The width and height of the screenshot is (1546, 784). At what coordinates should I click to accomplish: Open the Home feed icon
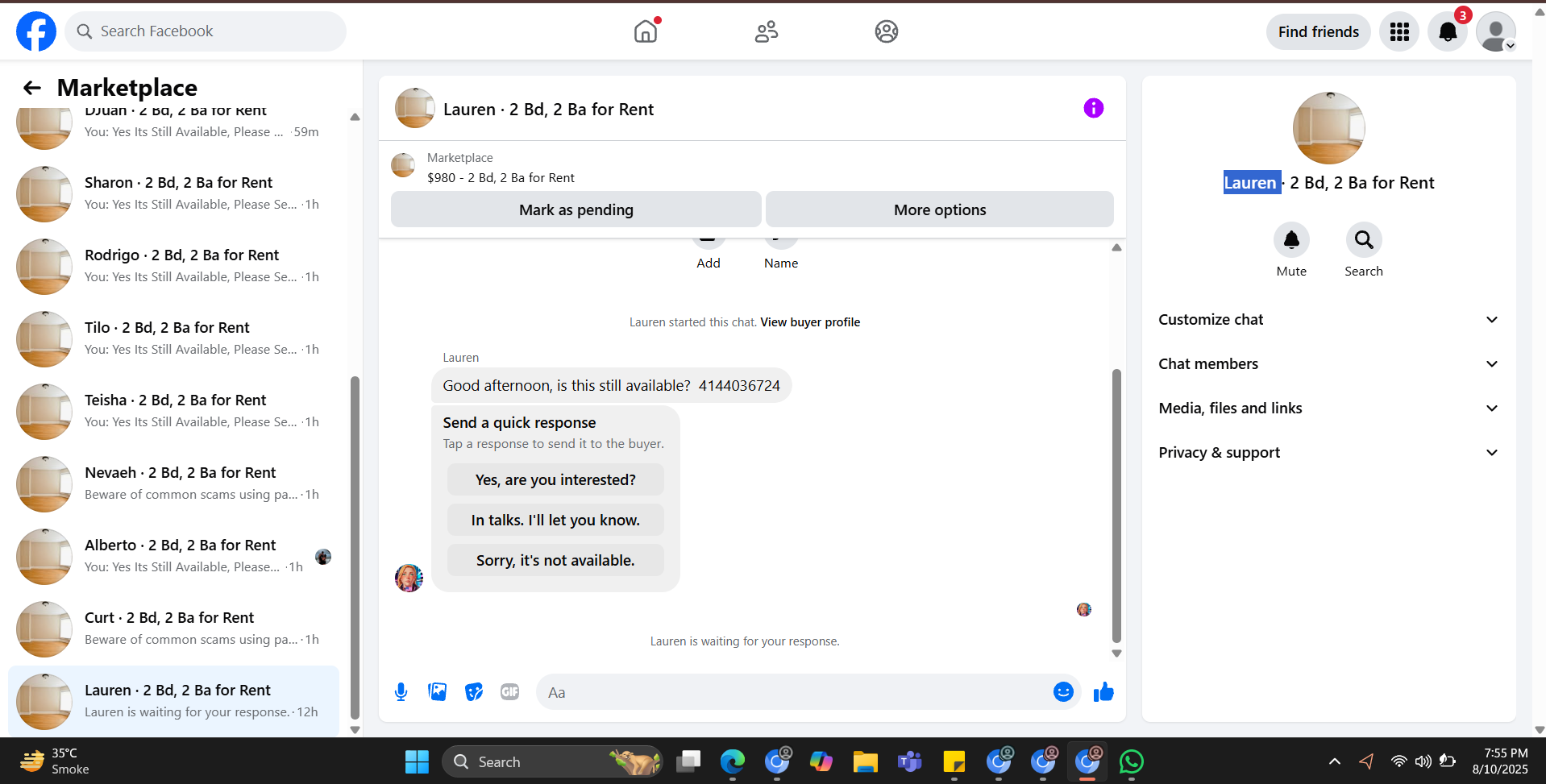pyautogui.click(x=646, y=31)
